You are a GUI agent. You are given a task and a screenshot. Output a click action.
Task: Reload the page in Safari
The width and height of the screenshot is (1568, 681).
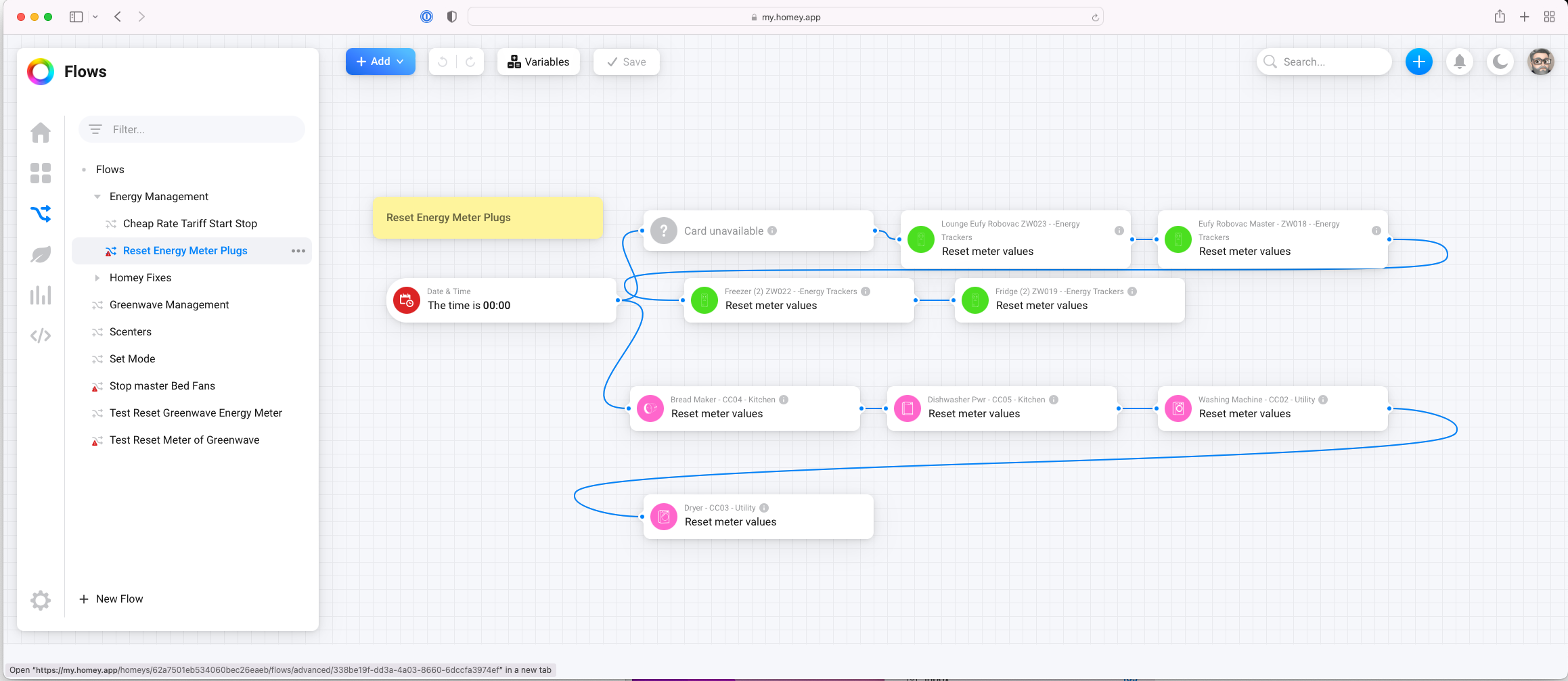(1095, 18)
